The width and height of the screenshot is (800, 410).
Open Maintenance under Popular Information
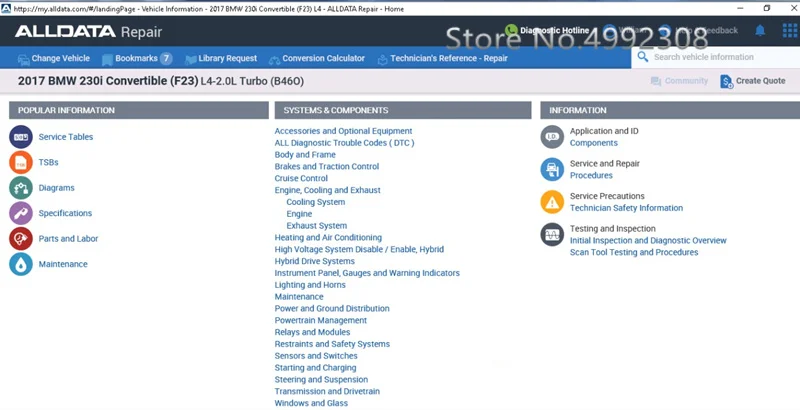63,264
